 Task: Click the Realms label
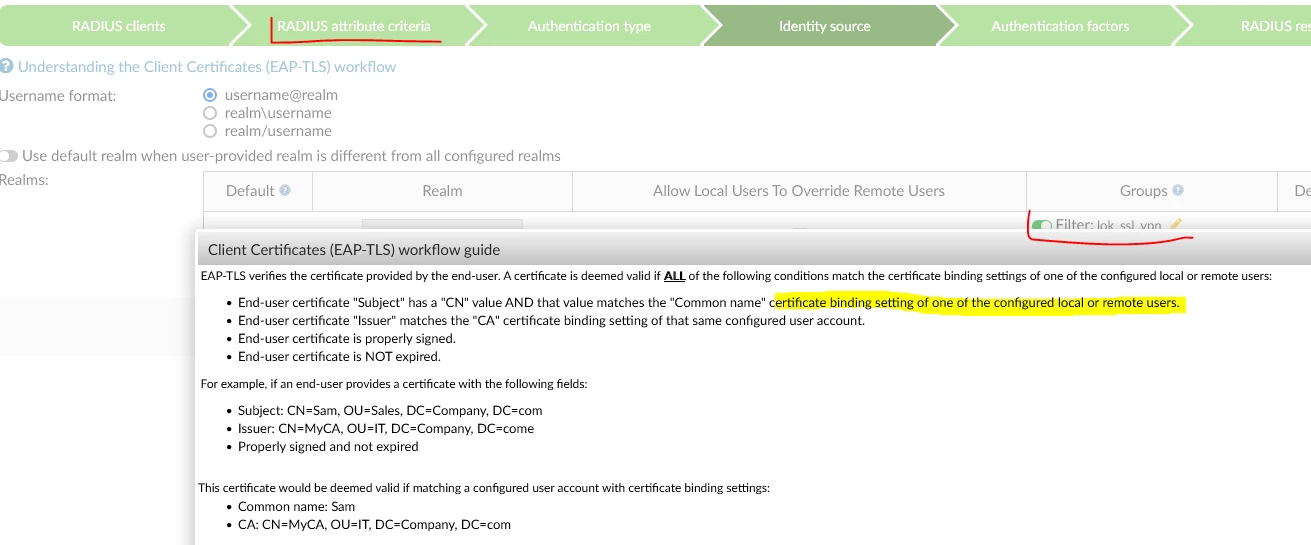pos(24,179)
